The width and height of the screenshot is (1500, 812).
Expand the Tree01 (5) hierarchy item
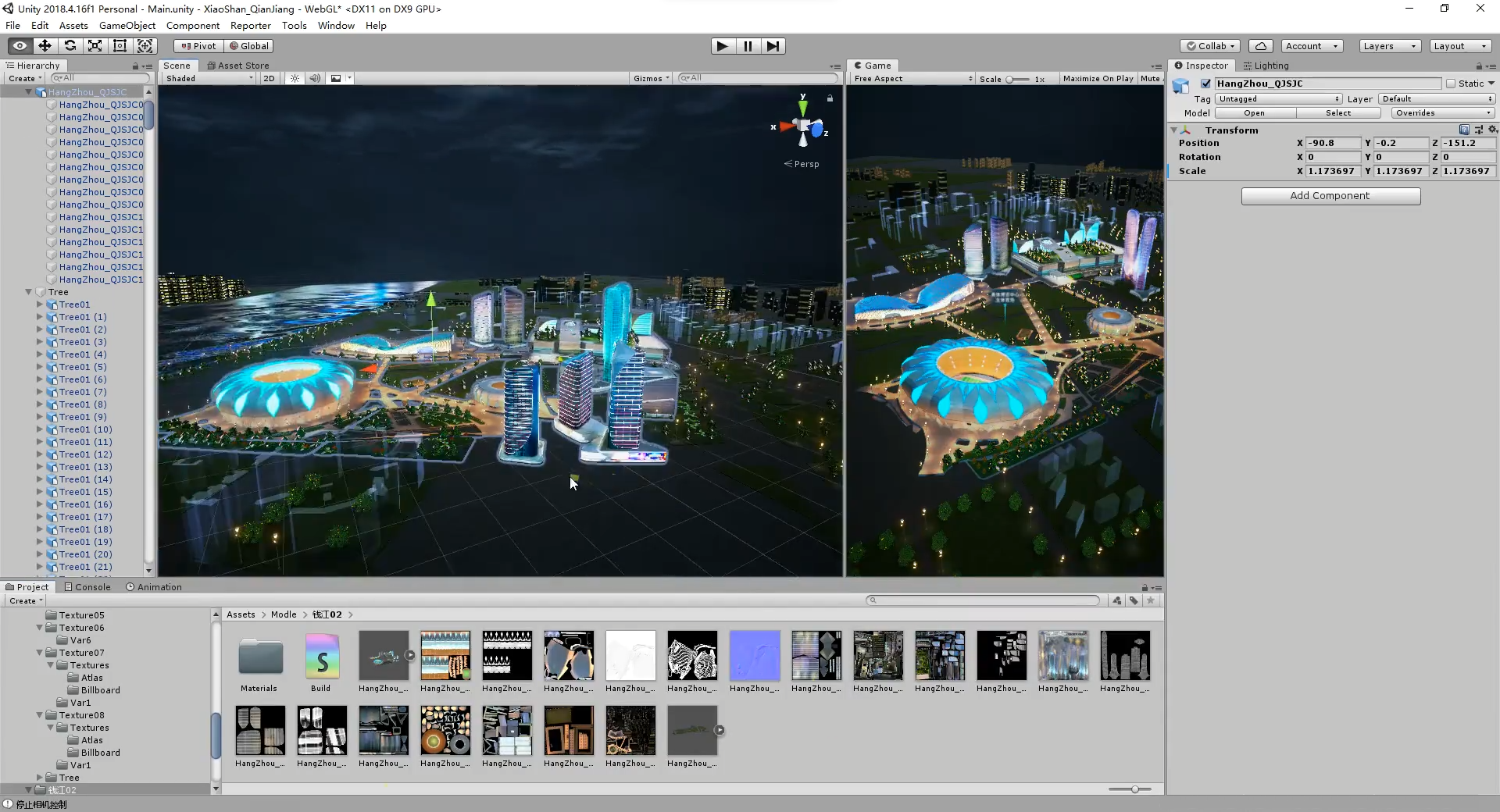40,367
